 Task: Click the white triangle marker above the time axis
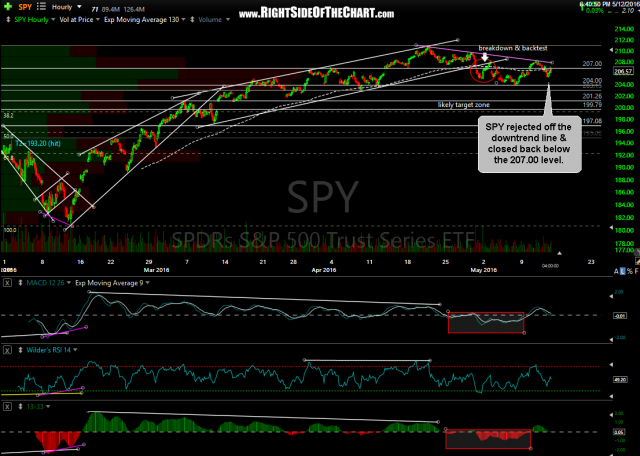point(560,253)
